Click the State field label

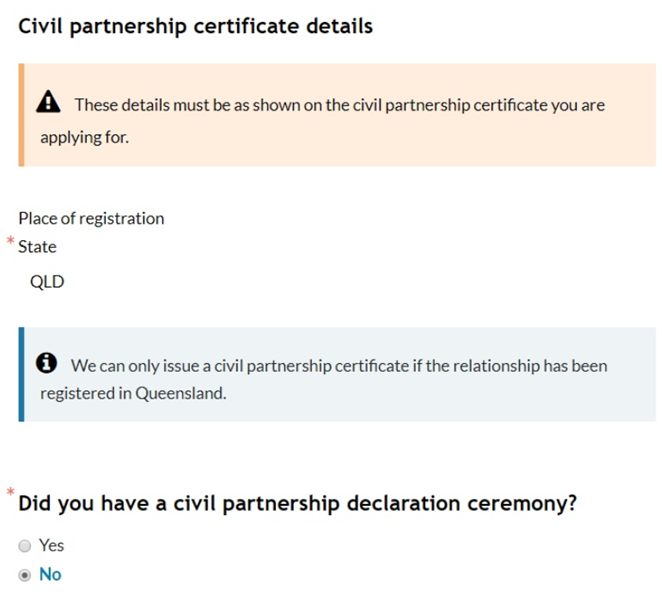point(37,247)
